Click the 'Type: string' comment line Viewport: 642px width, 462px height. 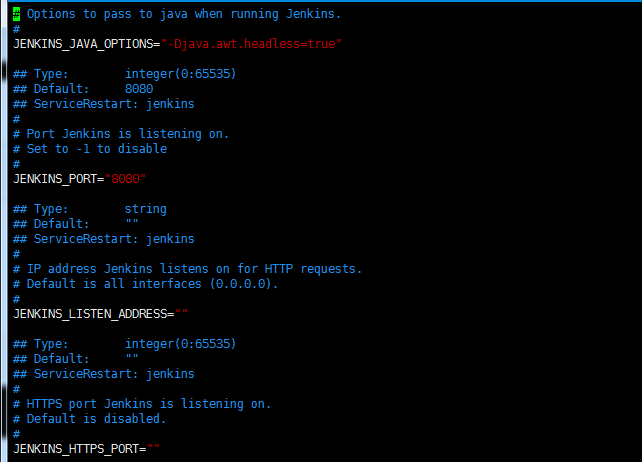[x=90, y=209]
